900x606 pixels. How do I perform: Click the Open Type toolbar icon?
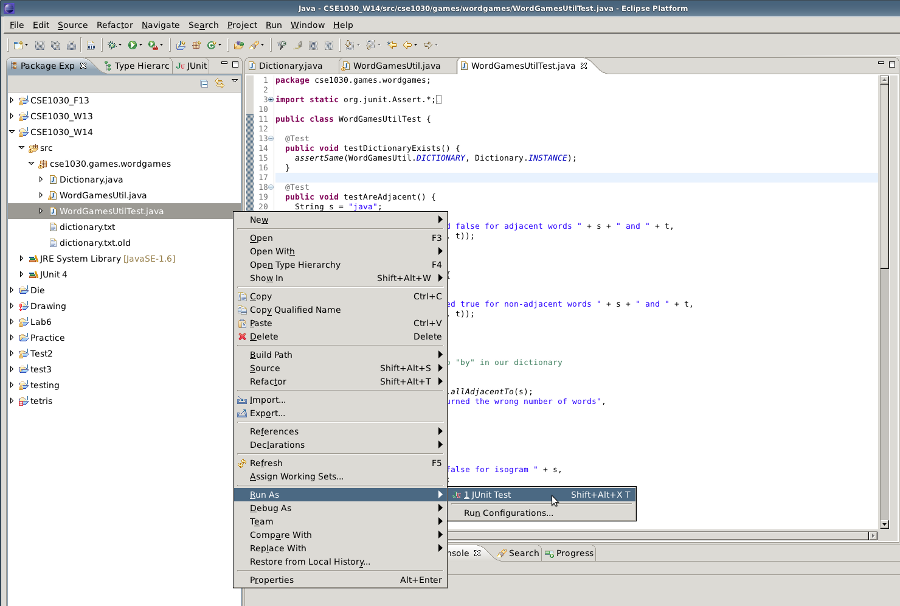[239, 45]
